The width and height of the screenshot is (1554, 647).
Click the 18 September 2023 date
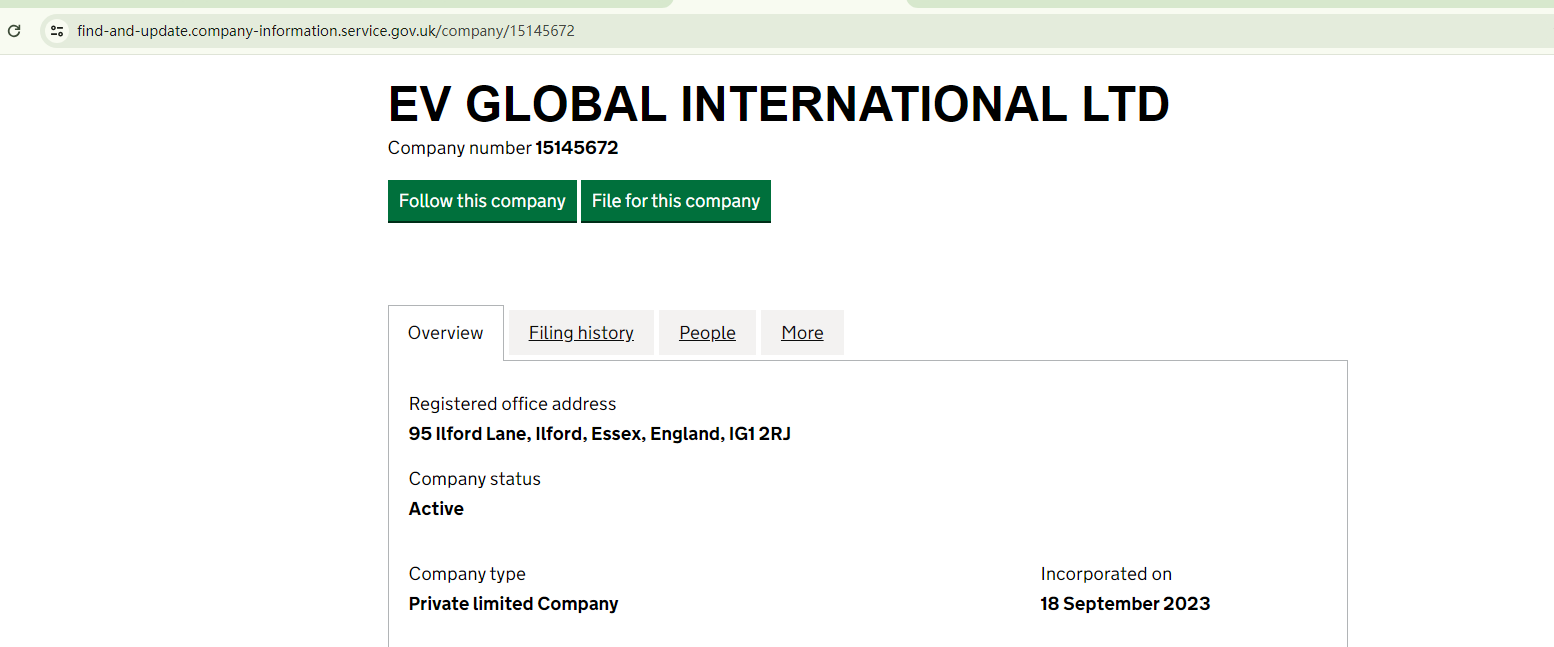(1125, 604)
